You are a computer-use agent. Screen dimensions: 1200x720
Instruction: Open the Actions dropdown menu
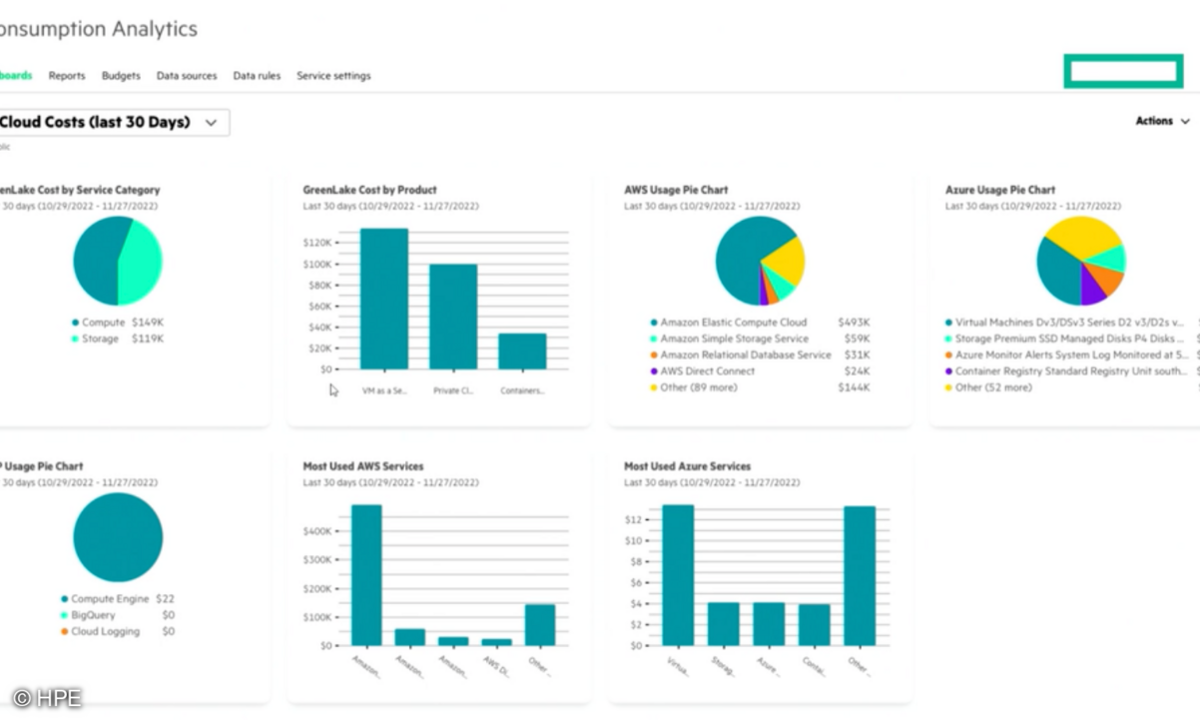coord(1163,121)
